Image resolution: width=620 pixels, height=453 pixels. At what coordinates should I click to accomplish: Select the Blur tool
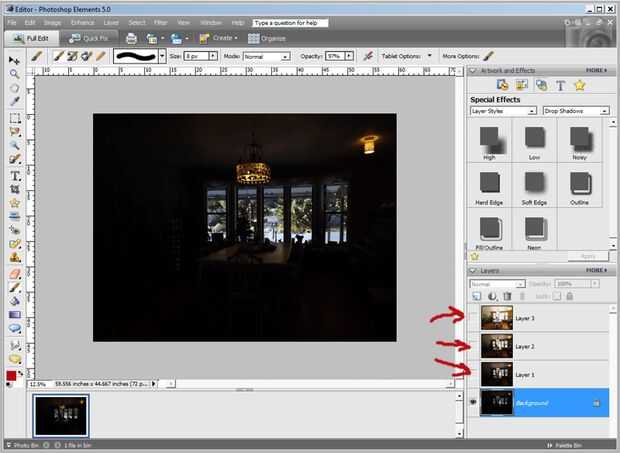coord(15,345)
